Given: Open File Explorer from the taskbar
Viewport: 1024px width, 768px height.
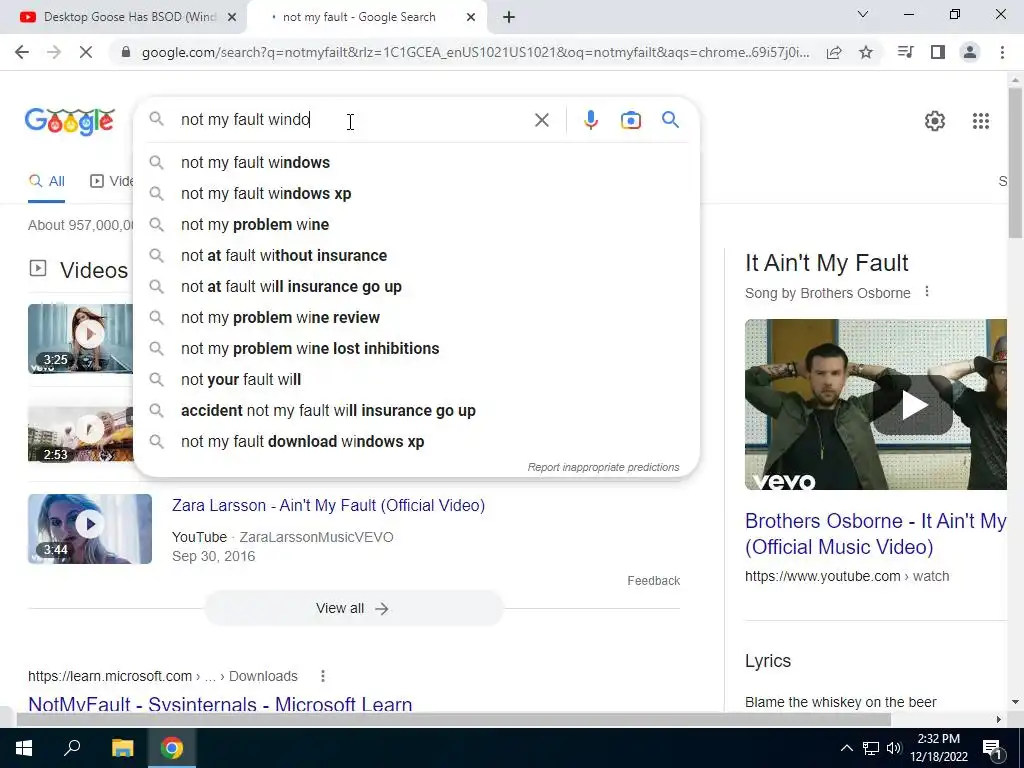Looking at the screenshot, I should [x=122, y=748].
